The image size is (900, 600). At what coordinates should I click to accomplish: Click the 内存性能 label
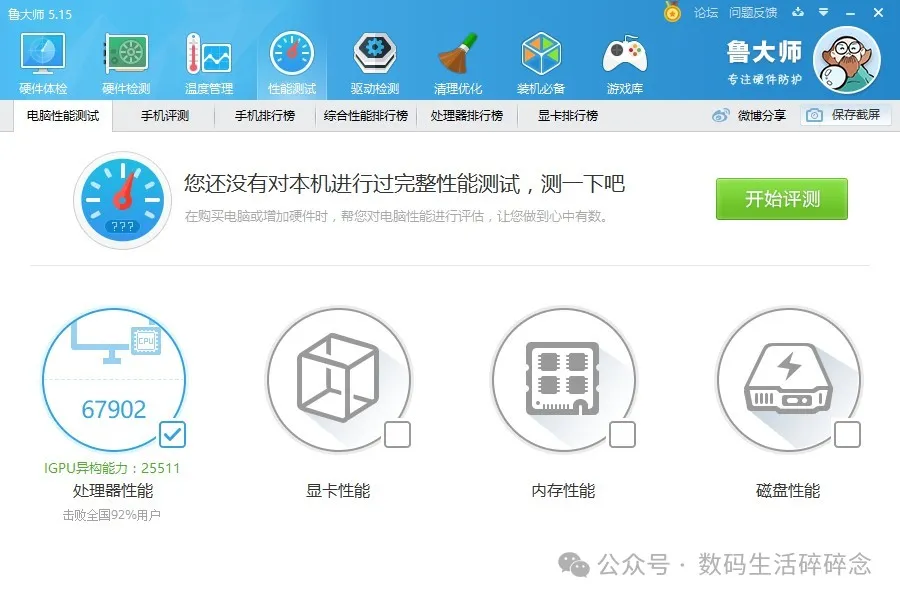coord(563,490)
